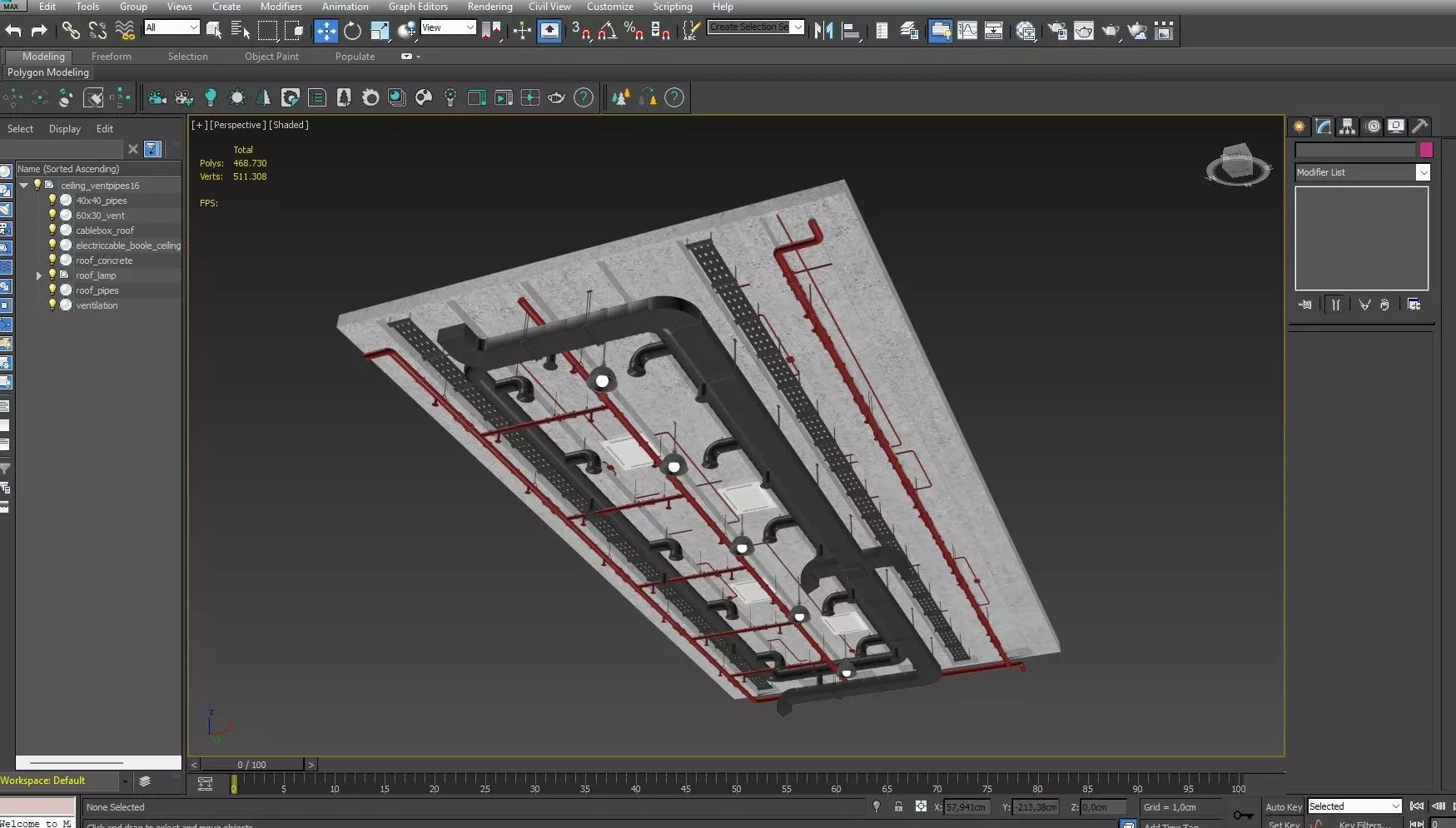Collapse the ceiling_ventpipes16 tree node
Screen dimensions: 1456x828
[24, 186]
